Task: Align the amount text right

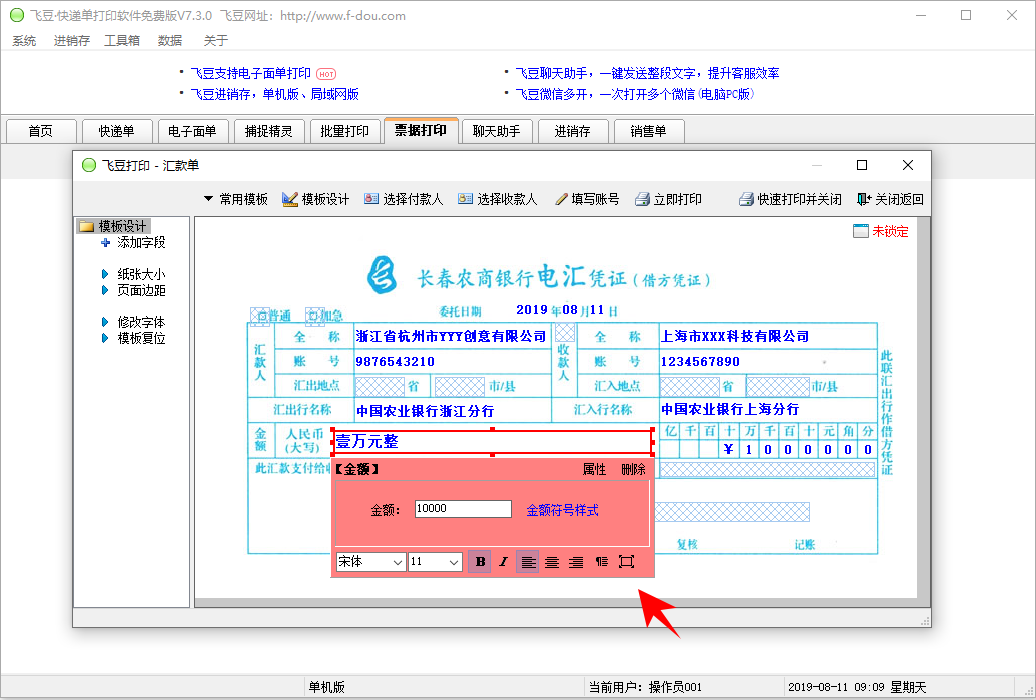Action: pos(576,562)
